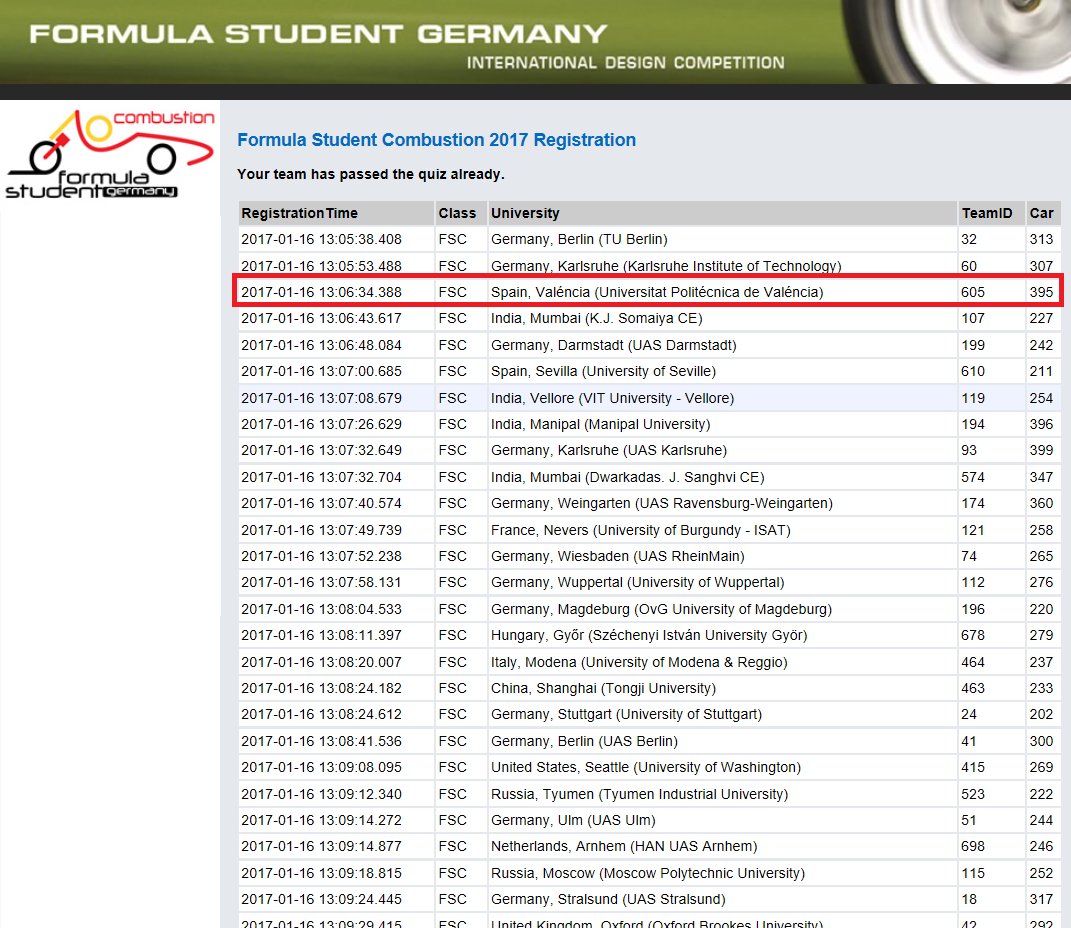Click the Széchenyi István University Győr entry
This screenshot has height=928, width=1071.
tap(649, 635)
